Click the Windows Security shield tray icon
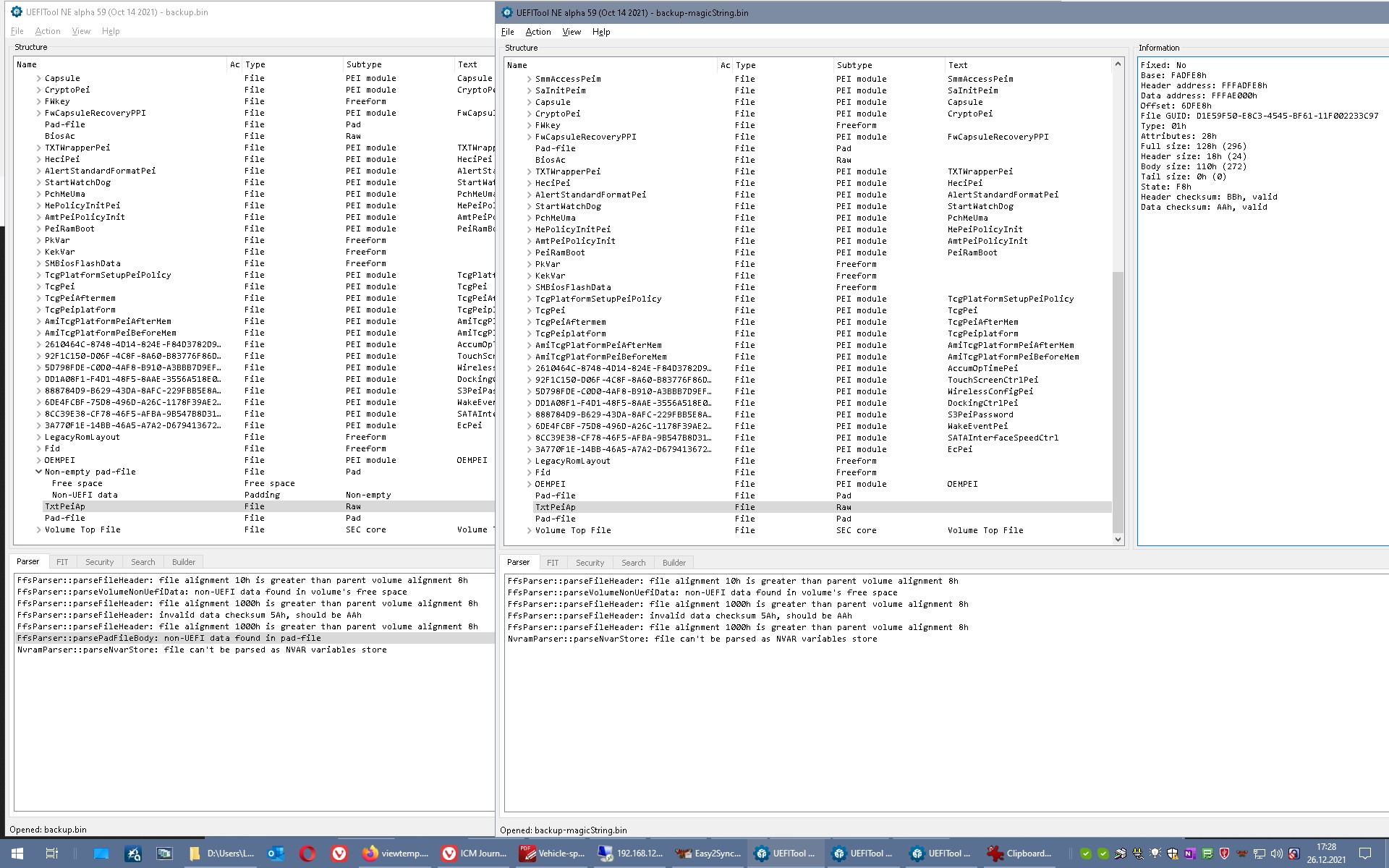This screenshot has width=1389, height=868. [1172, 854]
